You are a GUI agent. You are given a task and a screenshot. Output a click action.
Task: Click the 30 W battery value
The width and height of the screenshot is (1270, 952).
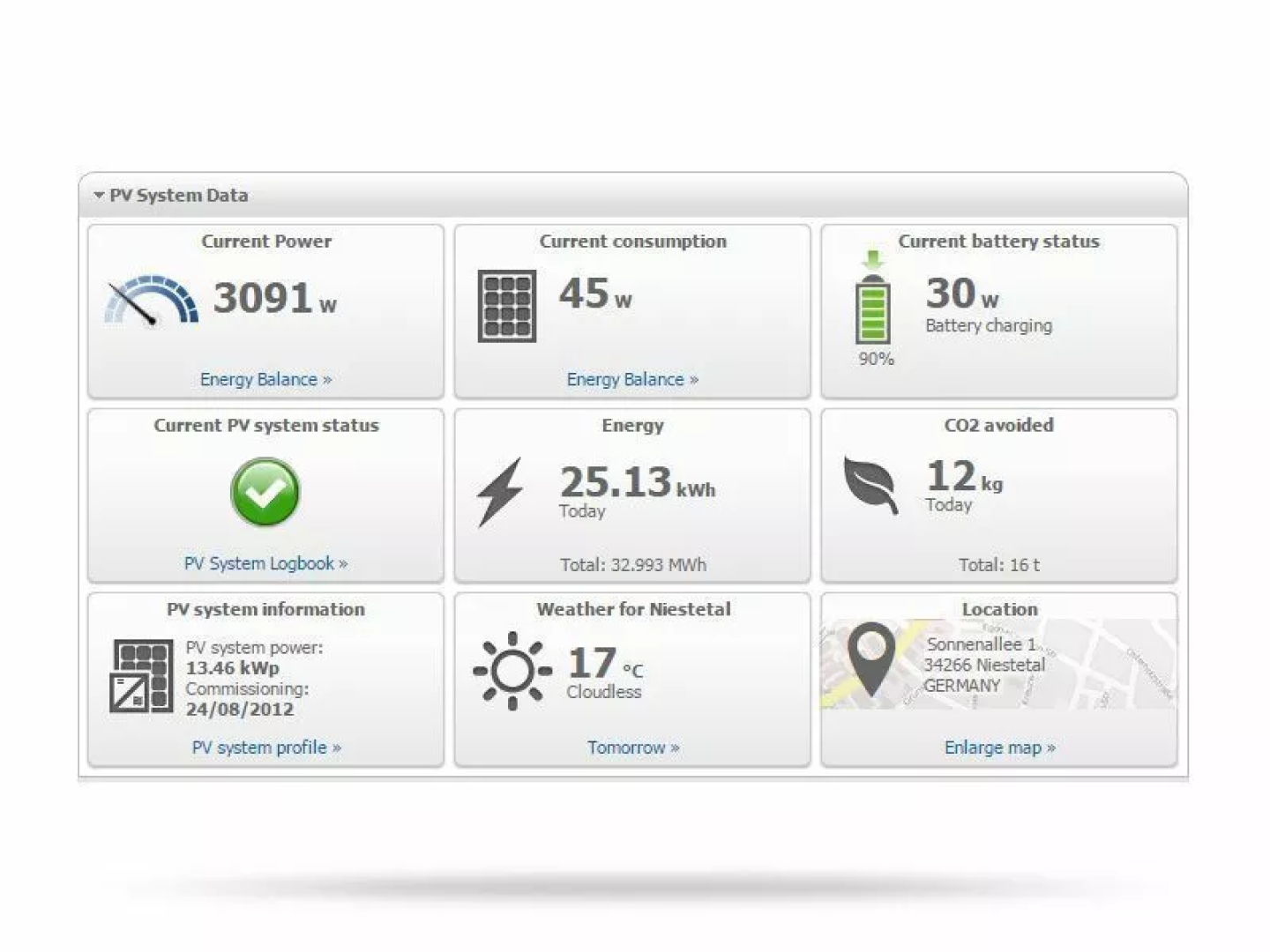[x=962, y=294]
